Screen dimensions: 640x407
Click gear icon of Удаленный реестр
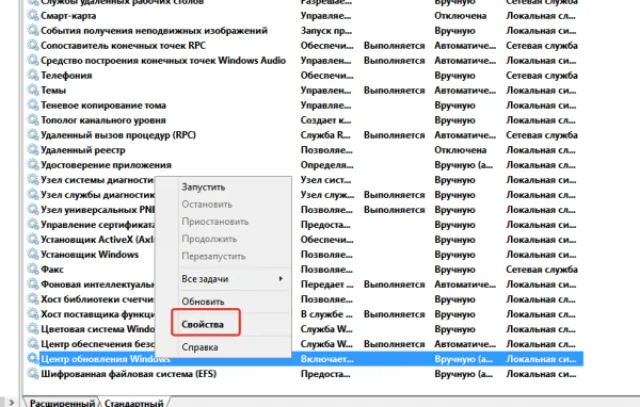pyautogui.click(x=33, y=150)
